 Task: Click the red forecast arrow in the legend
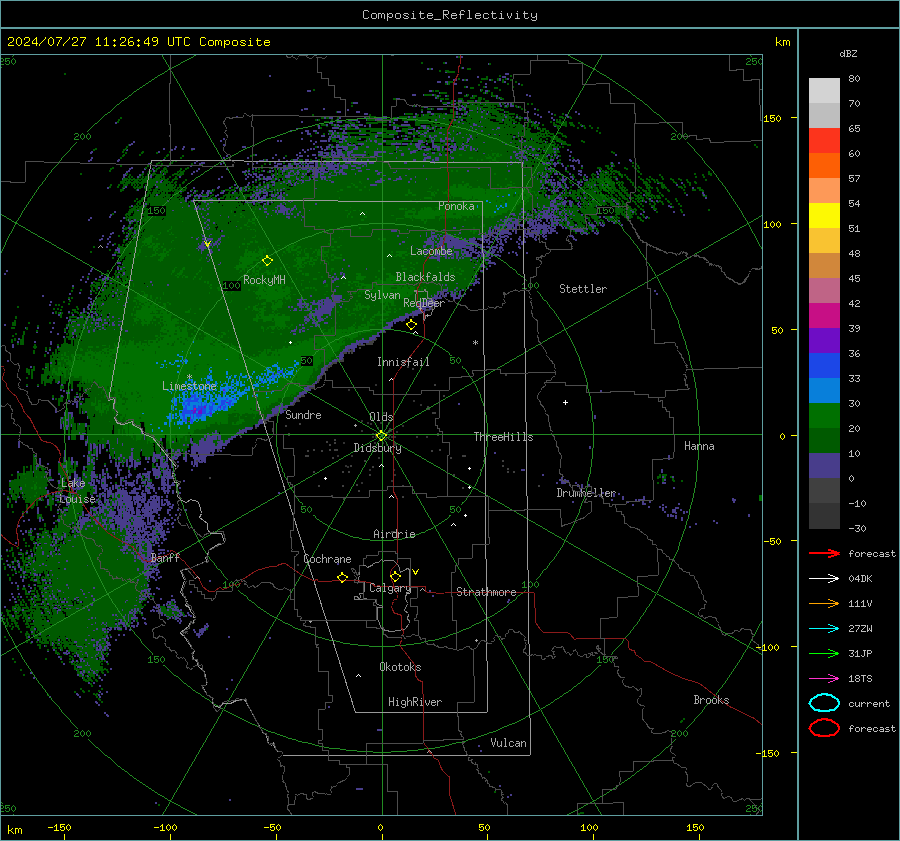pyautogui.click(x=824, y=553)
